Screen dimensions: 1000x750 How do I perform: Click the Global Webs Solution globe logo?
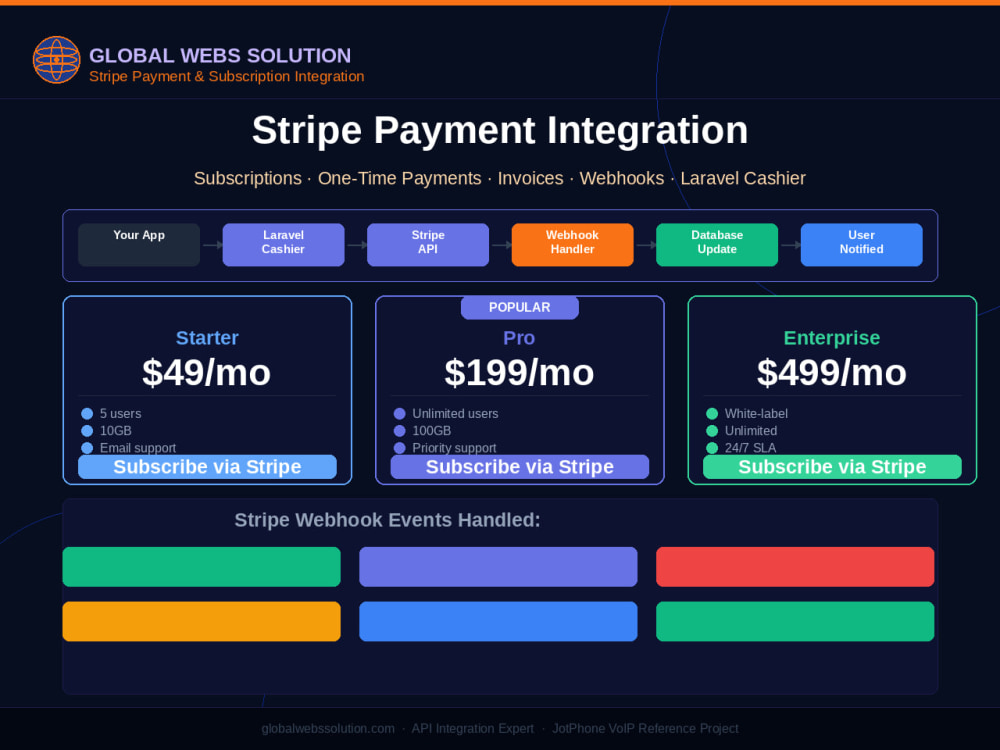[x=57, y=60]
